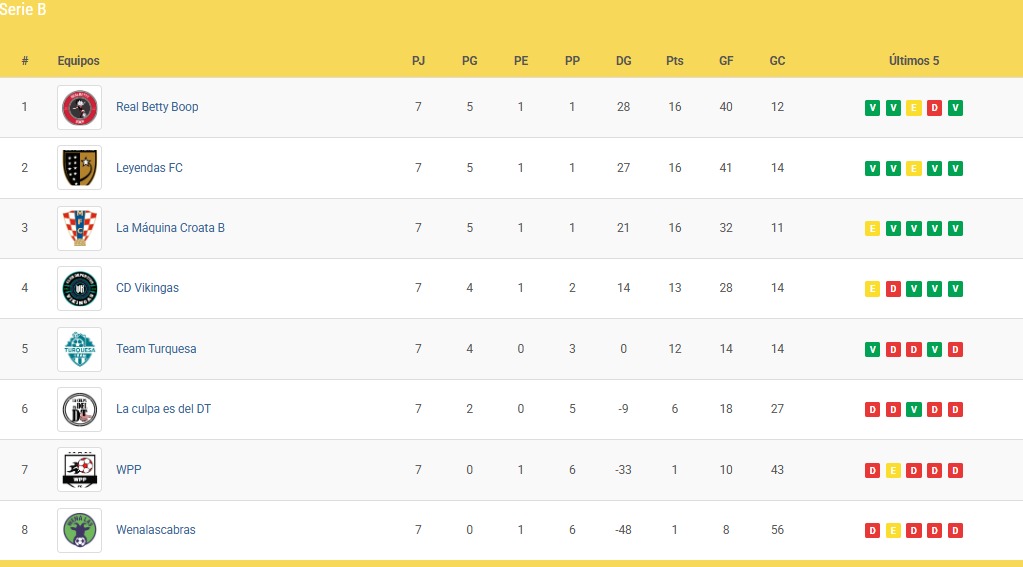This screenshot has width=1023, height=567.
Task: Go to the Team Turquesa link
Action: coord(156,349)
